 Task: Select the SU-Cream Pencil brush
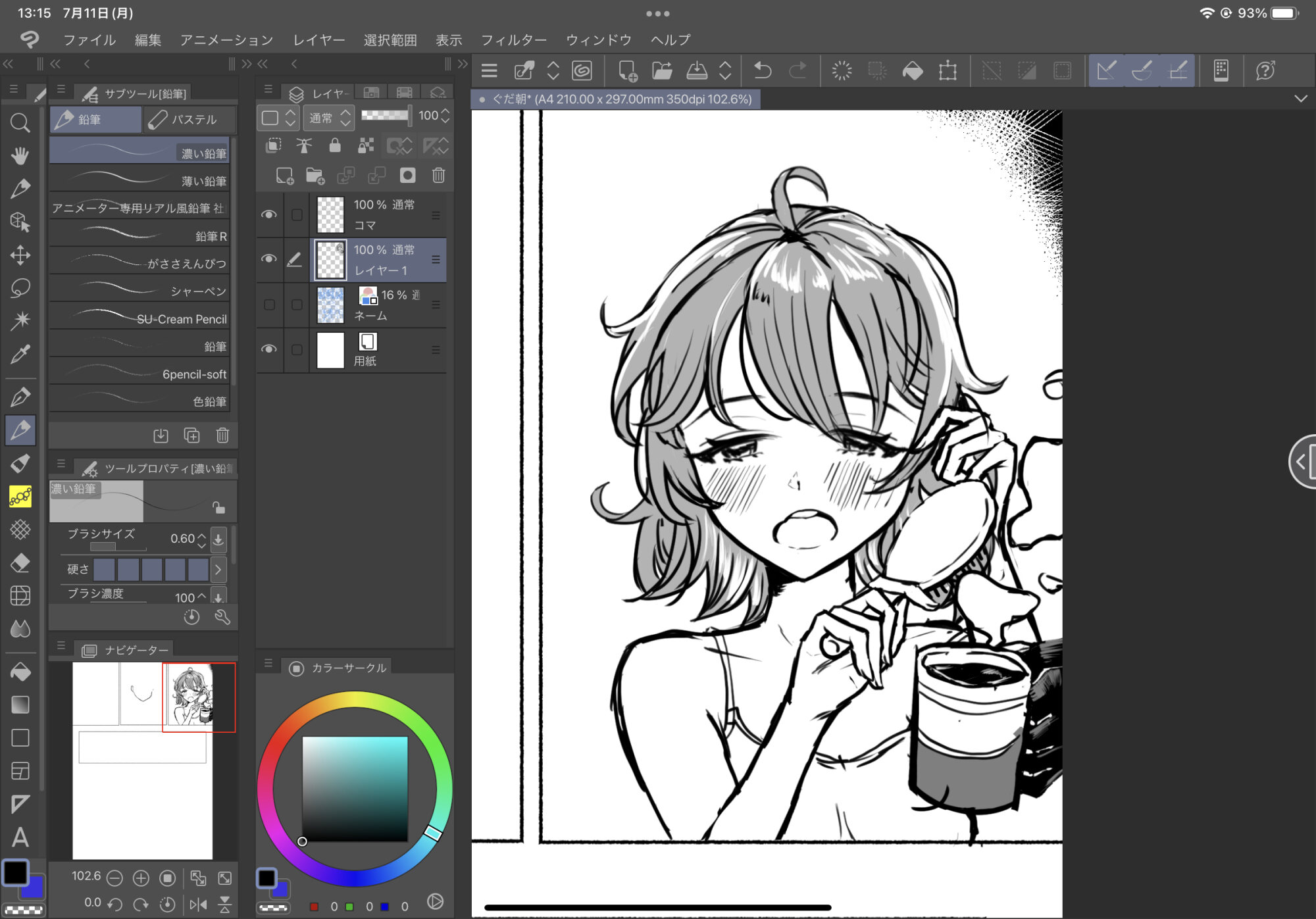[x=139, y=318]
